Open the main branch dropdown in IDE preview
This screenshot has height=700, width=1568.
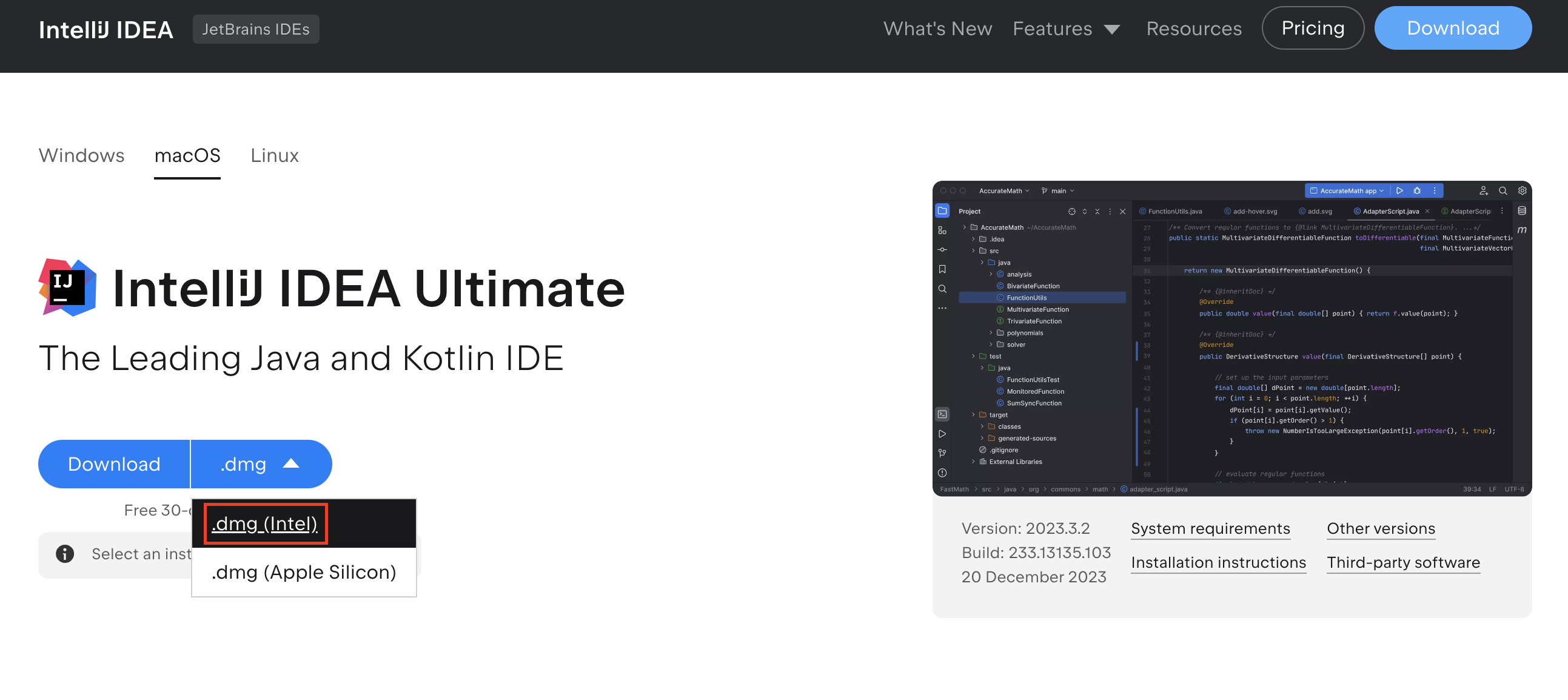(x=1057, y=190)
